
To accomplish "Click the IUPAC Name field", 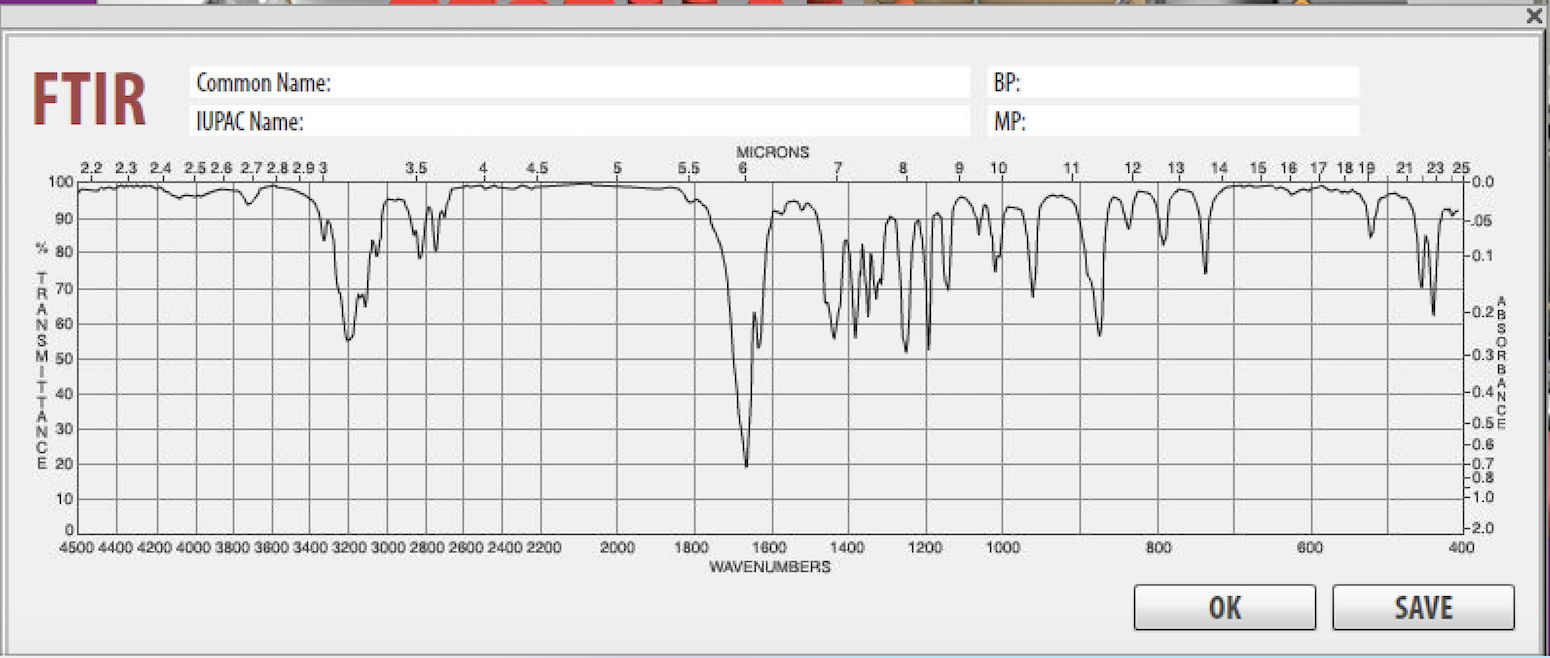I will coord(580,122).
